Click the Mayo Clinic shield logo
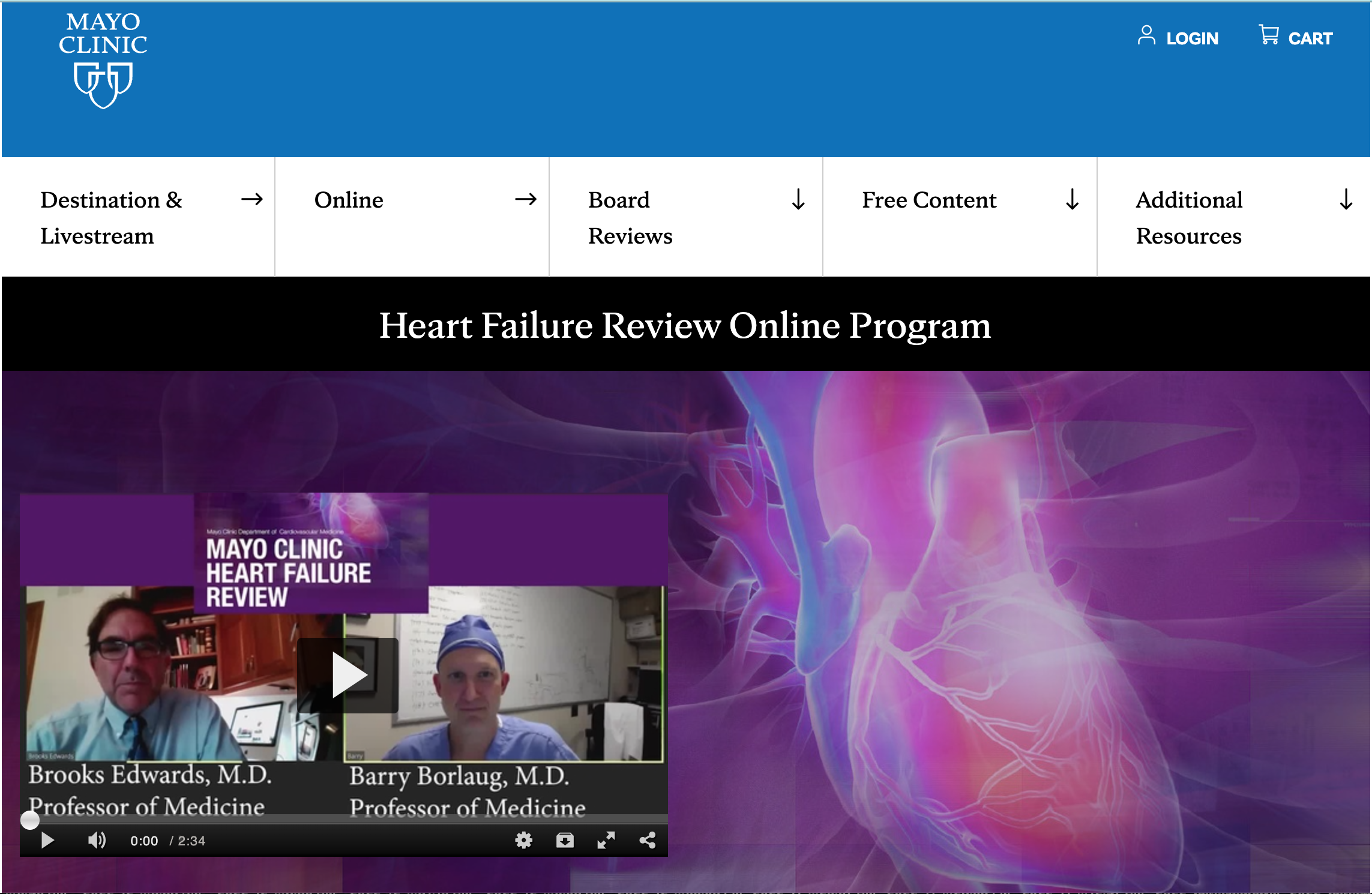This screenshot has height=894, width=1372. pos(103,85)
